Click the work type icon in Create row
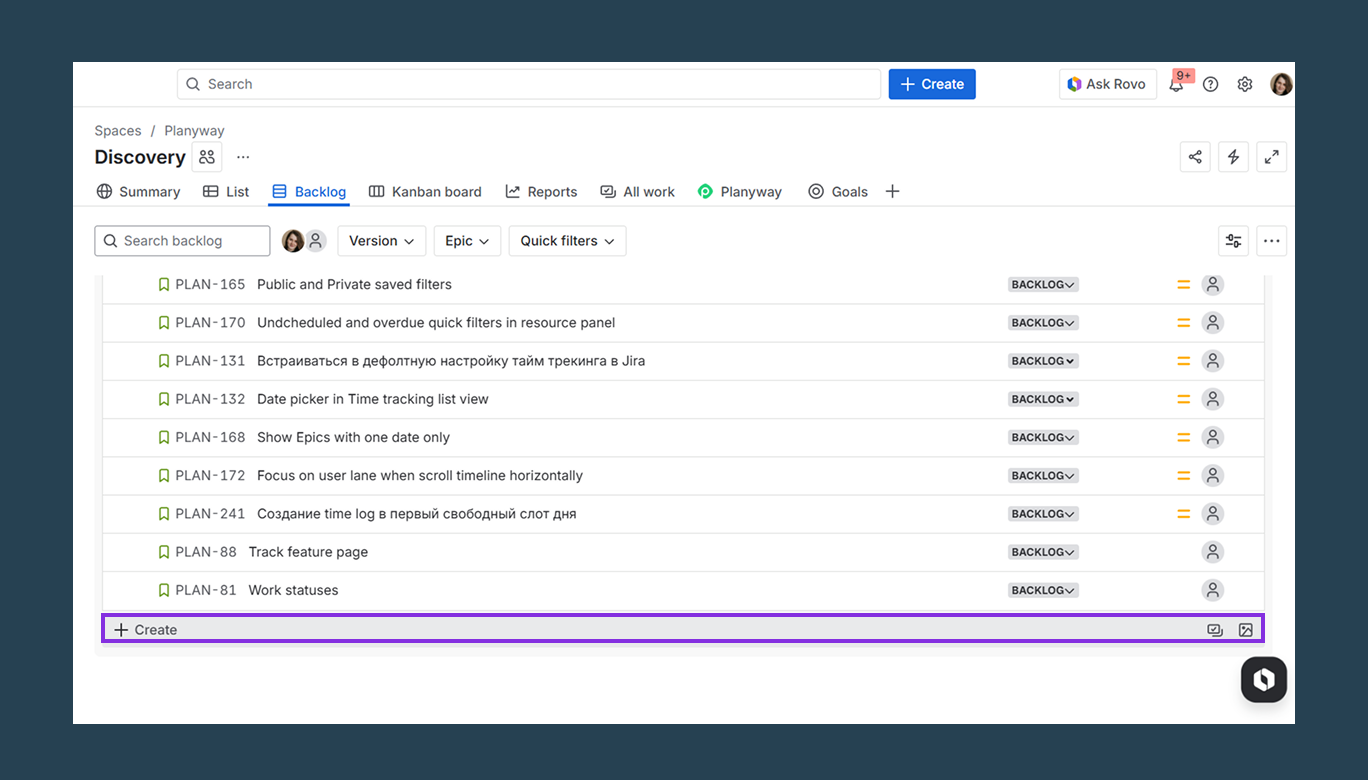This screenshot has height=780, width=1368. [1215, 630]
